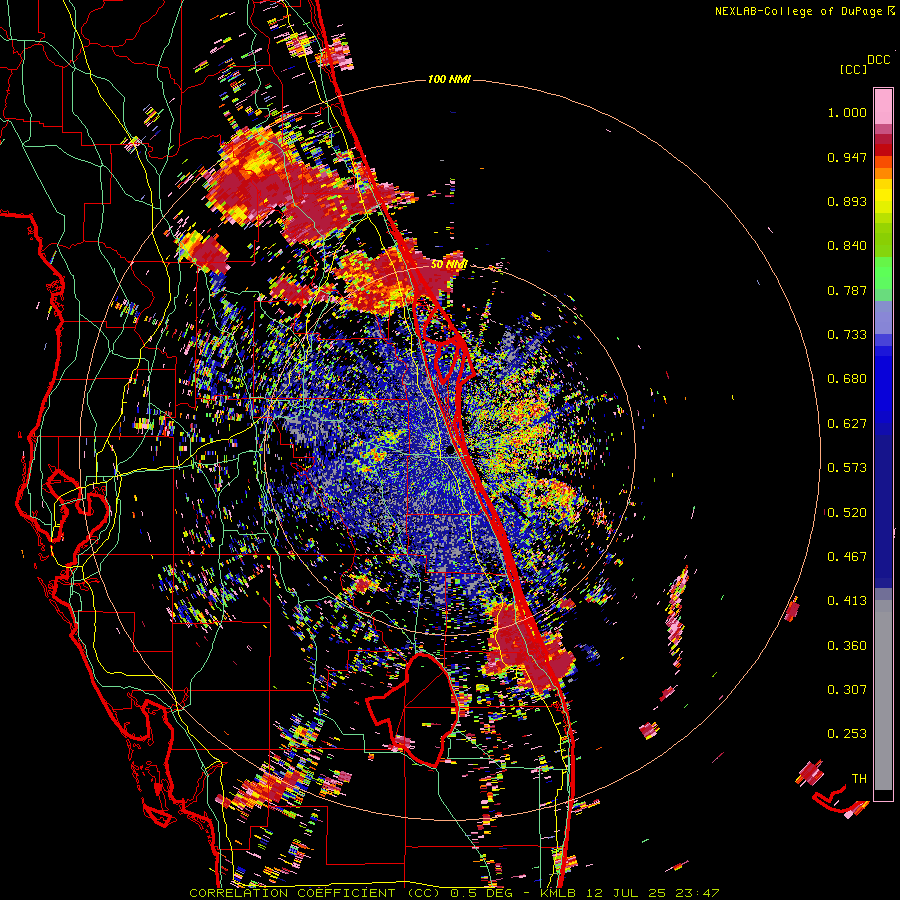
Task: Click the 1.000 legend value
Action: coord(847,112)
